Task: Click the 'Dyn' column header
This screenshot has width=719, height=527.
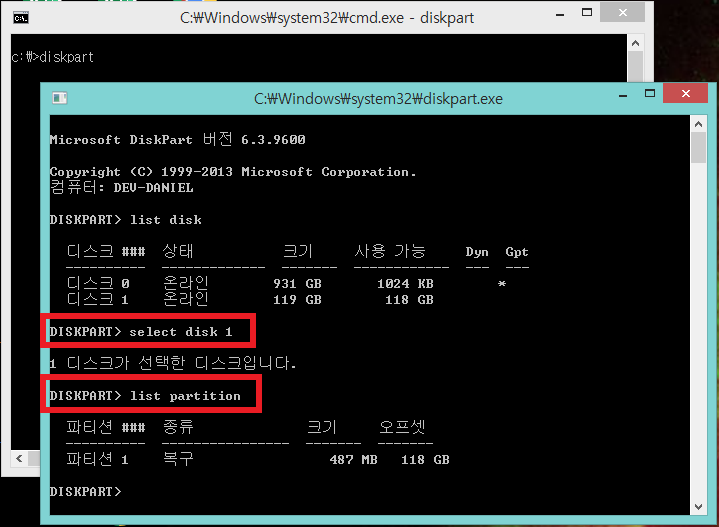Action: tap(477, 252)
